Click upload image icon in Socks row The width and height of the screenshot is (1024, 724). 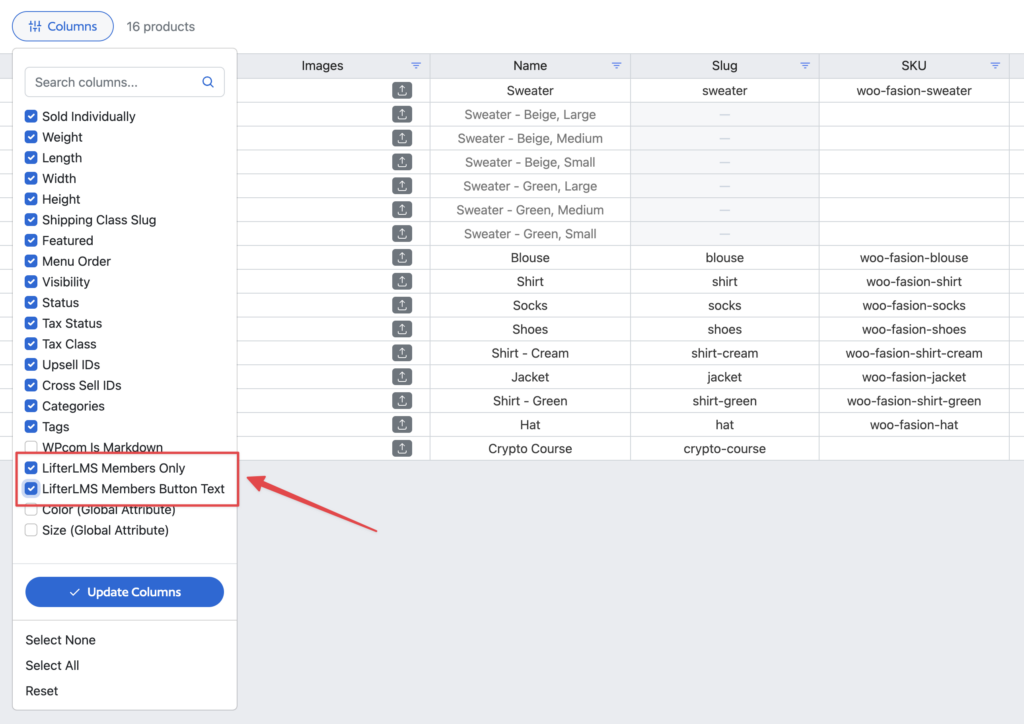pyautogui.click(x=402, y=305)
